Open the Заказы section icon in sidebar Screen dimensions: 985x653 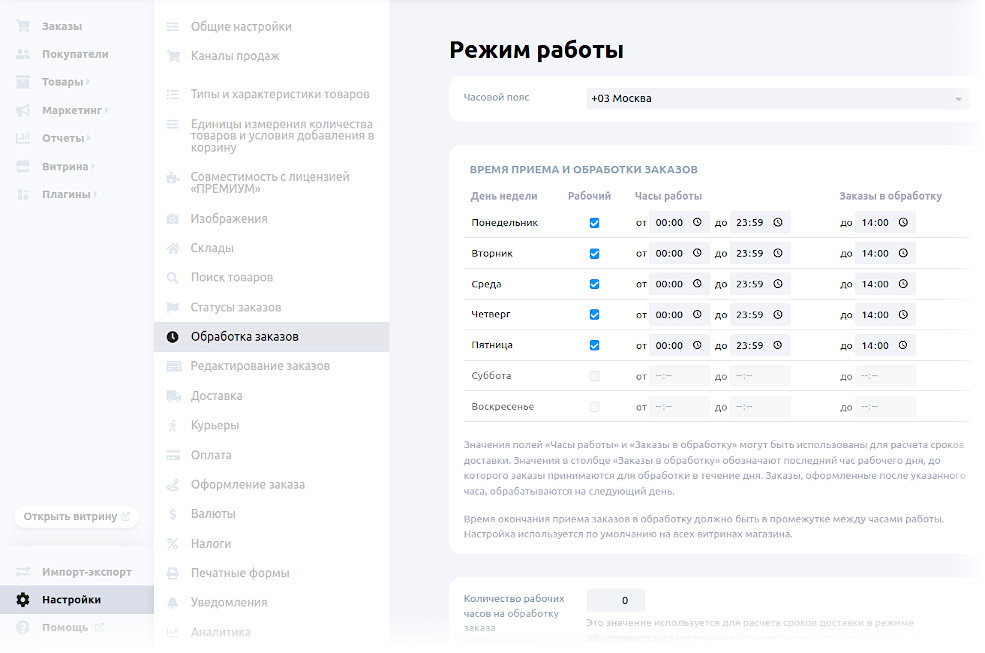(22, 25)
